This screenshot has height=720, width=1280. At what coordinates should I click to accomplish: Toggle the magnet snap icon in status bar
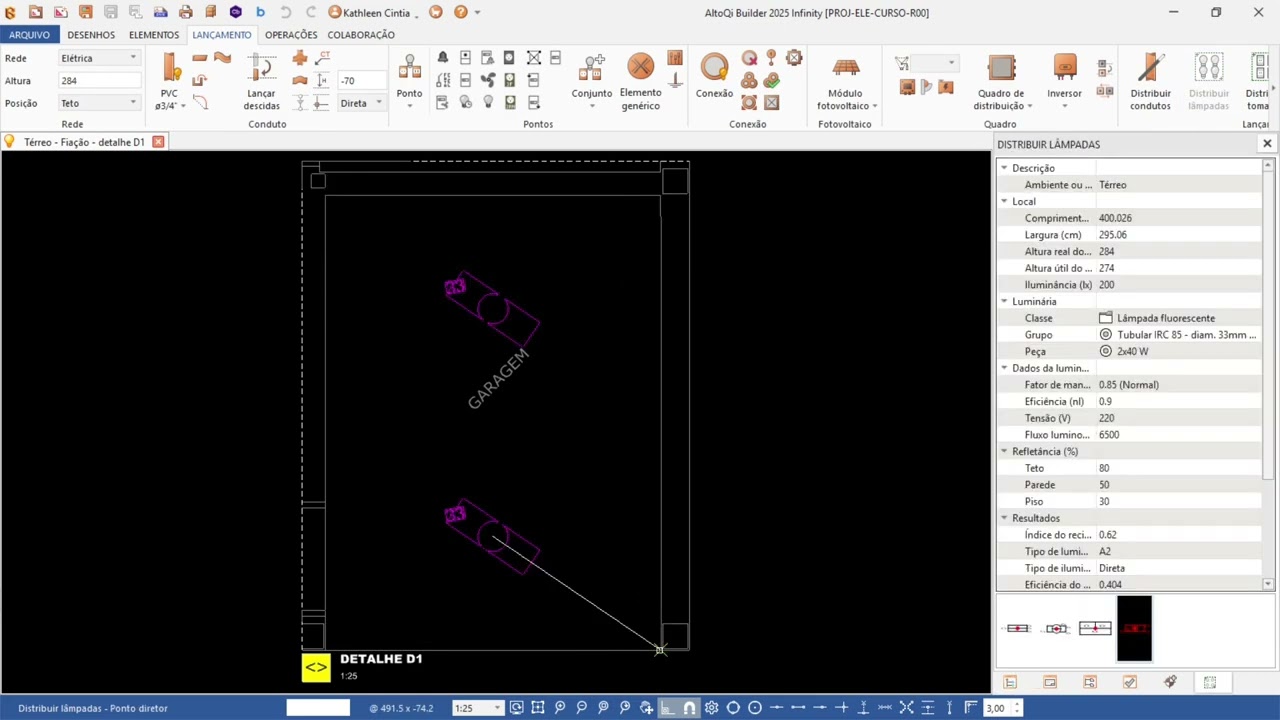coord(689,708)
